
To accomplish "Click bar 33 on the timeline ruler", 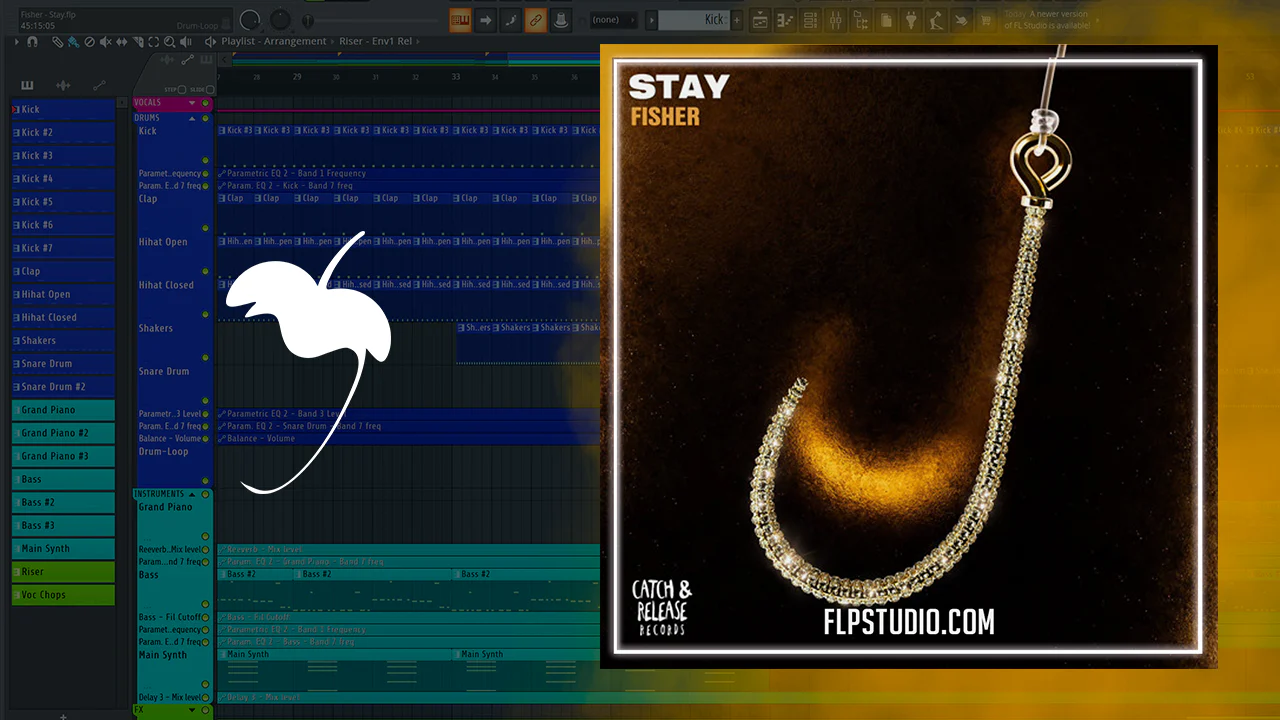I will 456,77.
